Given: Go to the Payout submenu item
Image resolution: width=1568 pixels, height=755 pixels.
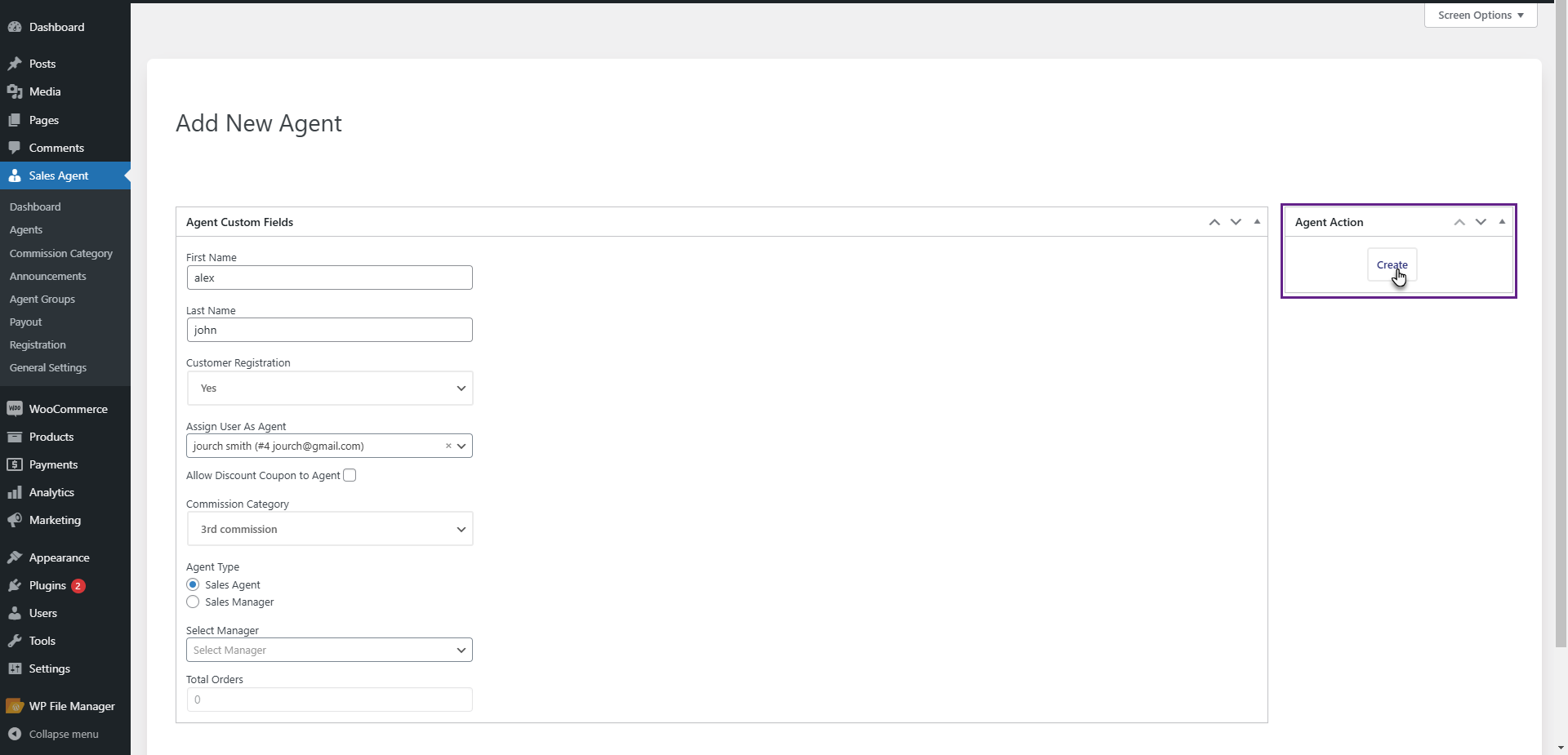Looking at the screenshot, I should 25,322.
